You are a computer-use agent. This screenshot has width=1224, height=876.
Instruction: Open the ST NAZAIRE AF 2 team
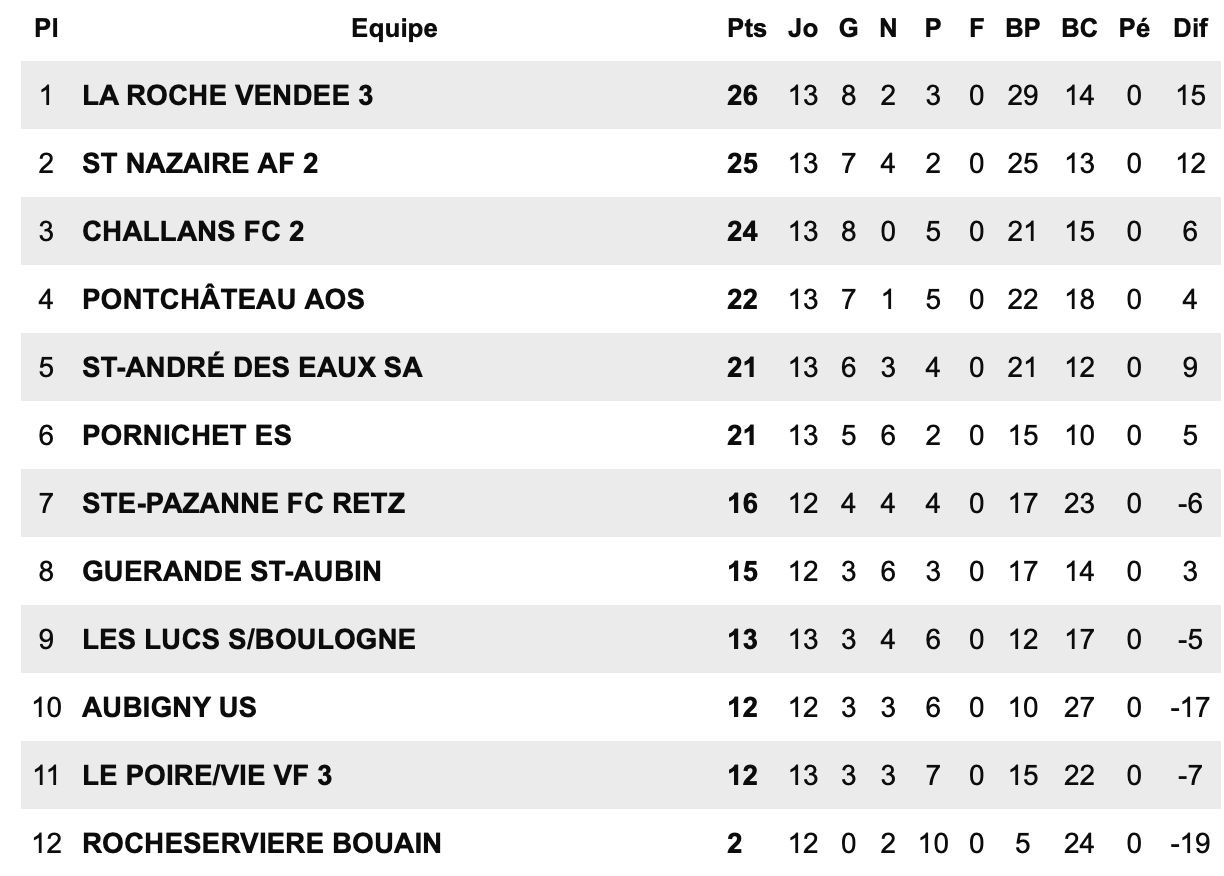tap(200, 163)
